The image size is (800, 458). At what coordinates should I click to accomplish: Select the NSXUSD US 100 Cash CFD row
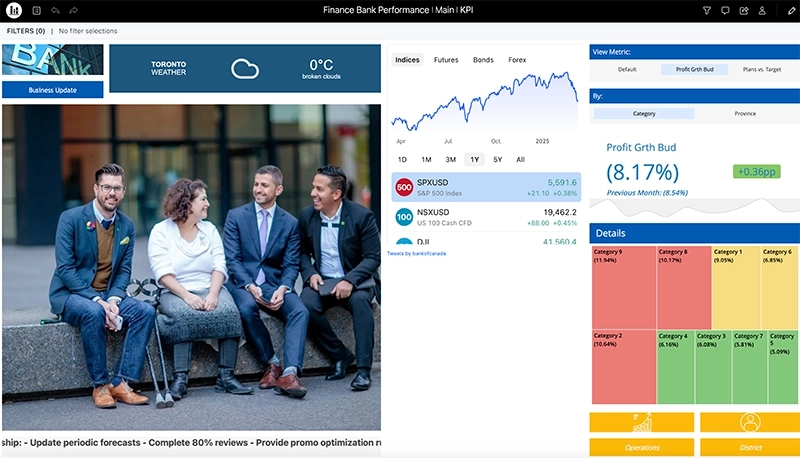point(486,217)
